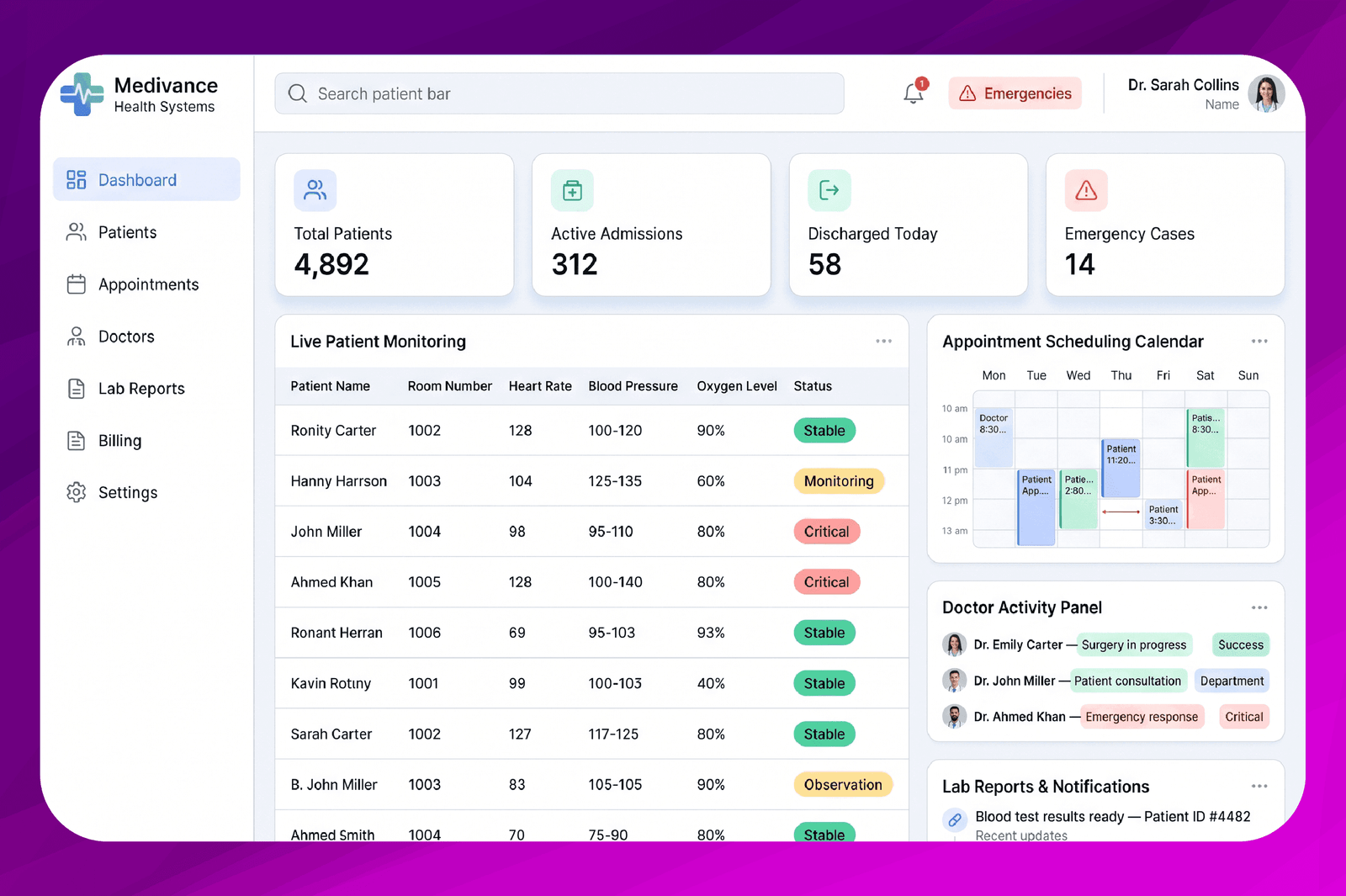Open the Doctors menu item
The width and height of the screenshot is (1346, 896).
click(146, 337)
